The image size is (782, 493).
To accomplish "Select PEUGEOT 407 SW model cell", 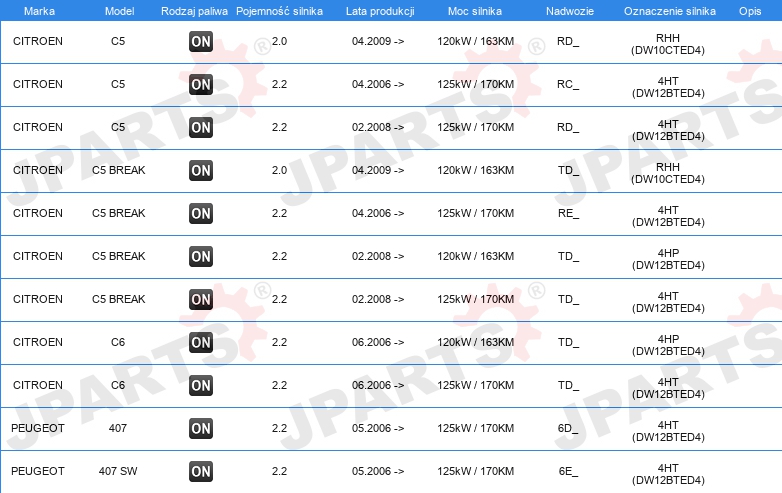I will tap(118, 471).
